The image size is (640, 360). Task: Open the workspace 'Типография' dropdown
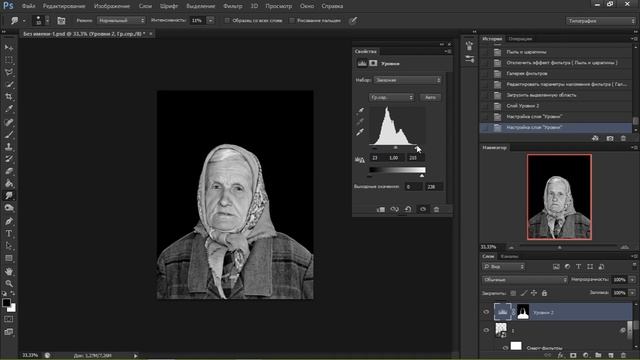click(x=600, y=20)
